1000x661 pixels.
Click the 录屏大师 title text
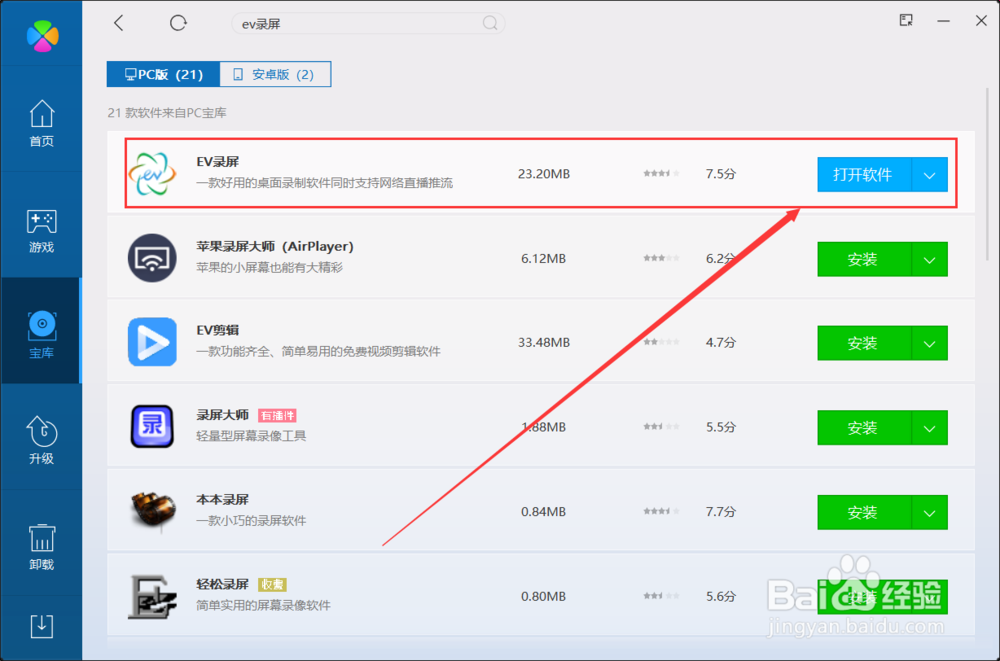click(223, 415)
